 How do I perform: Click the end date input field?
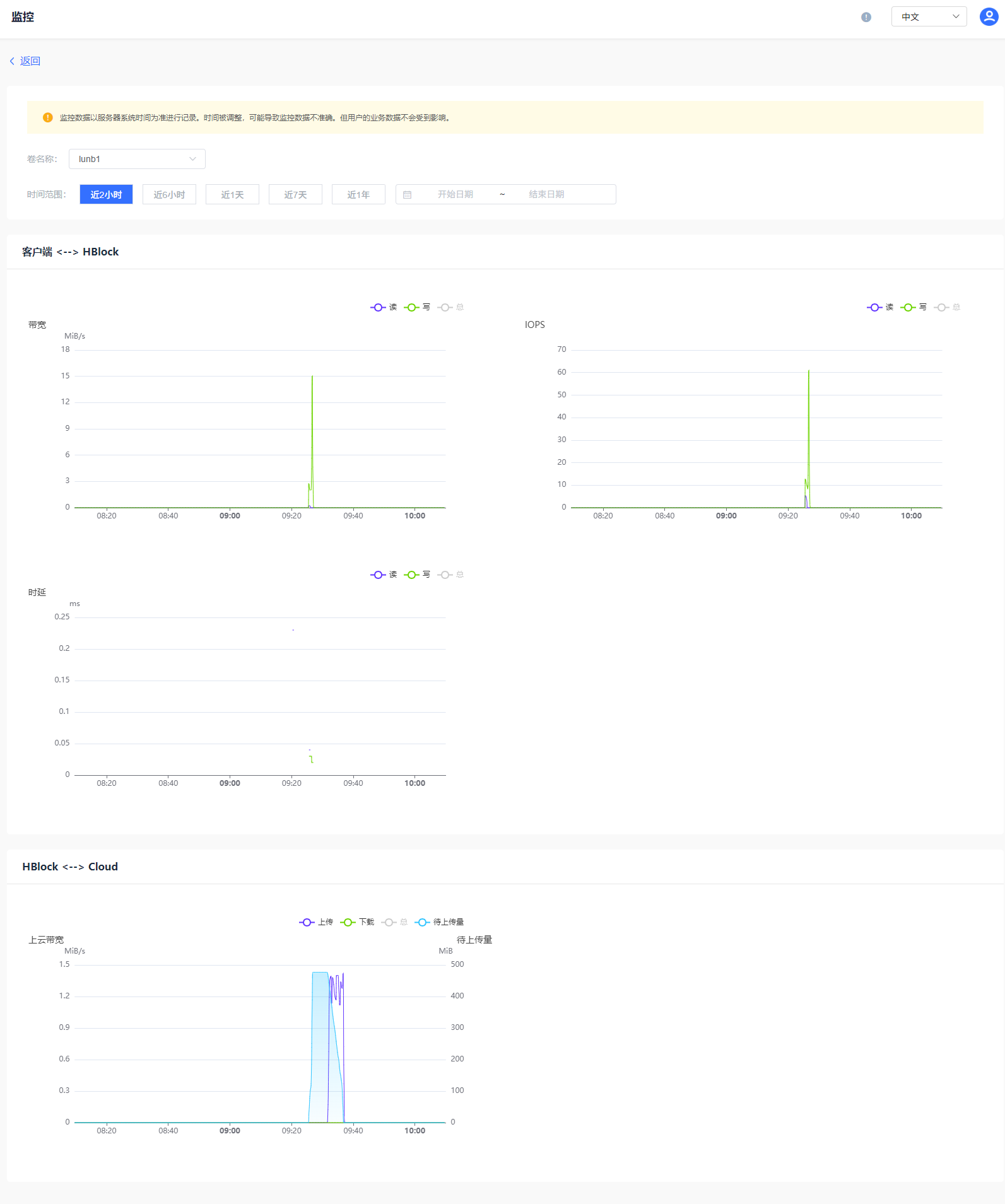tap(546, 195)
